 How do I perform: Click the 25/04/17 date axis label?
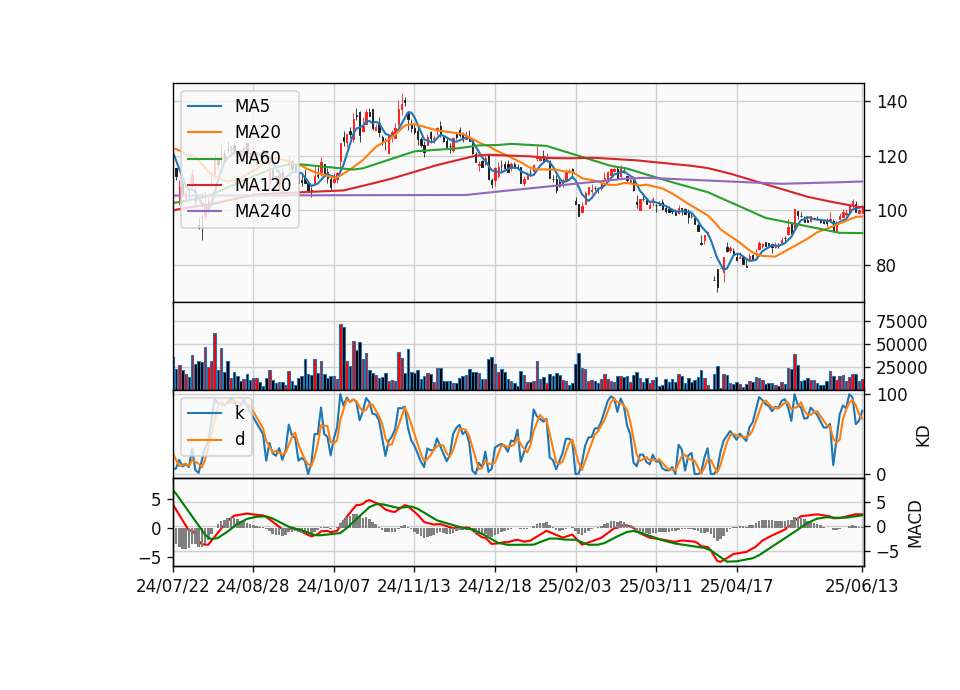[737, 586]
